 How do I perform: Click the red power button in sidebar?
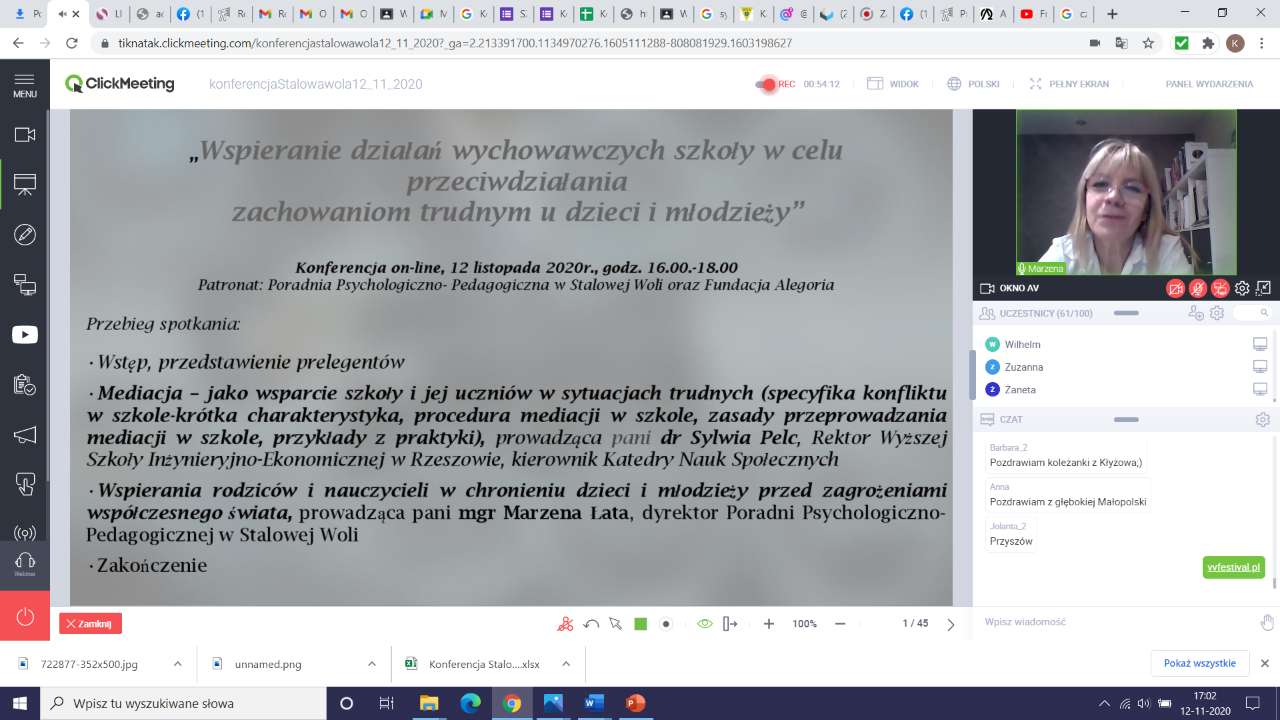pos(25,616)
